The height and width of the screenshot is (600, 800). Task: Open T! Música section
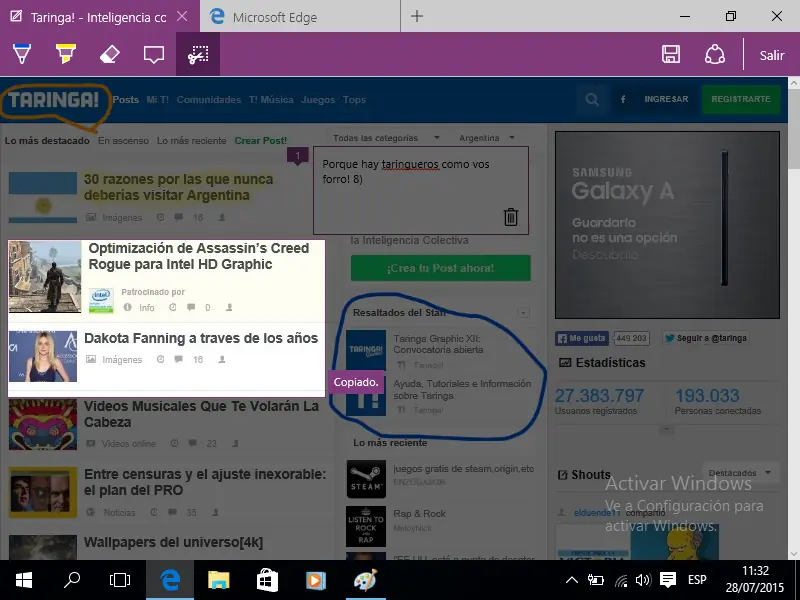pyautogui.click(x=271, y=99)
